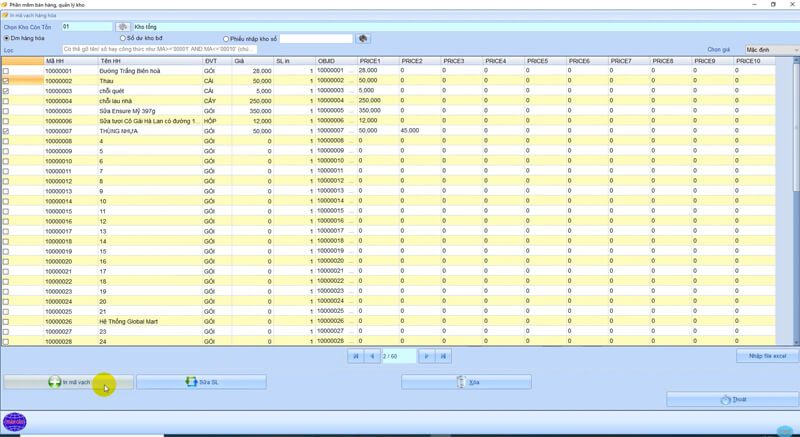Screen dimensions: 800x437
Task: Go to the first page of records
Action: (x=355, y=356)
